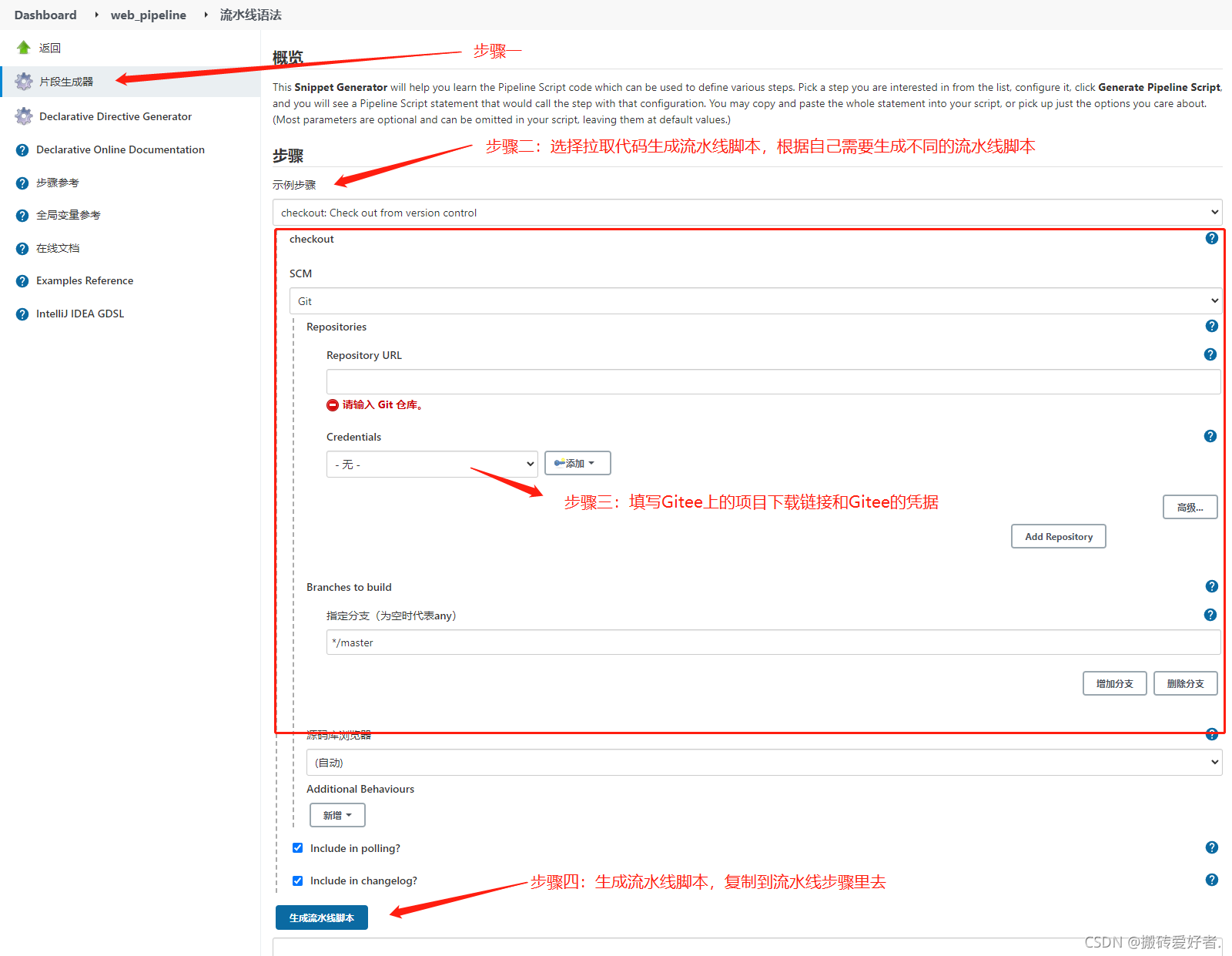
Task: Open 全局变量参考 sidebar item
Action: (69, 216)
